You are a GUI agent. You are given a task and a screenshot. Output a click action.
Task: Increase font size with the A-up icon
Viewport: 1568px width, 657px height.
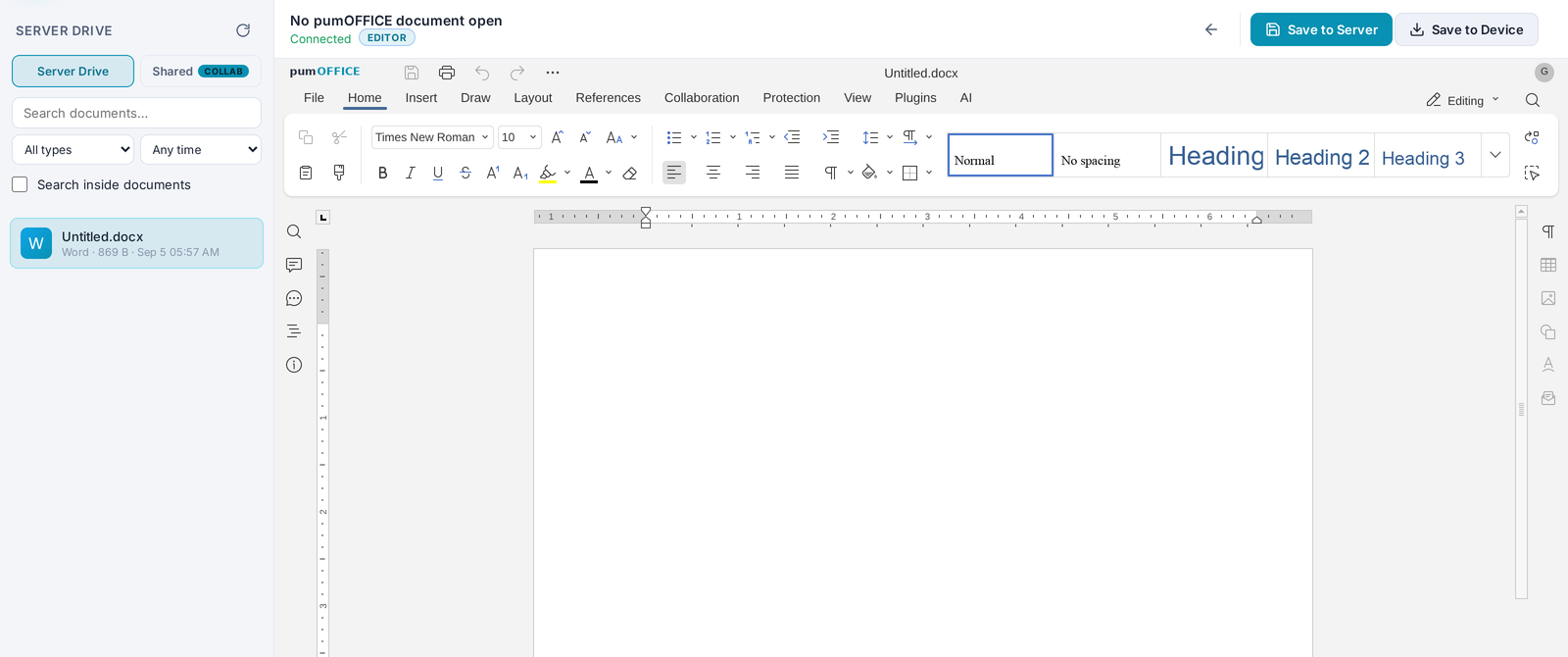click(557, 137)
